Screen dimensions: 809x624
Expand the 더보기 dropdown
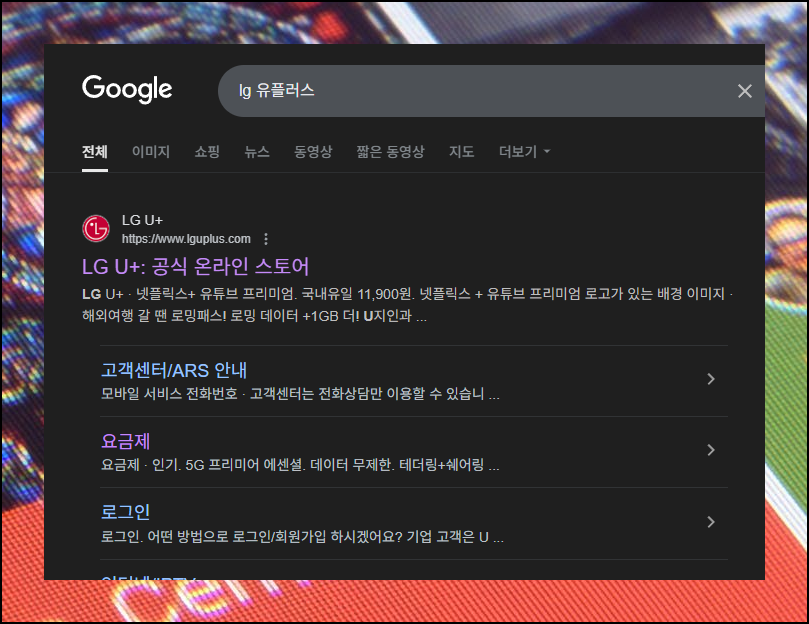coord(524,152)
